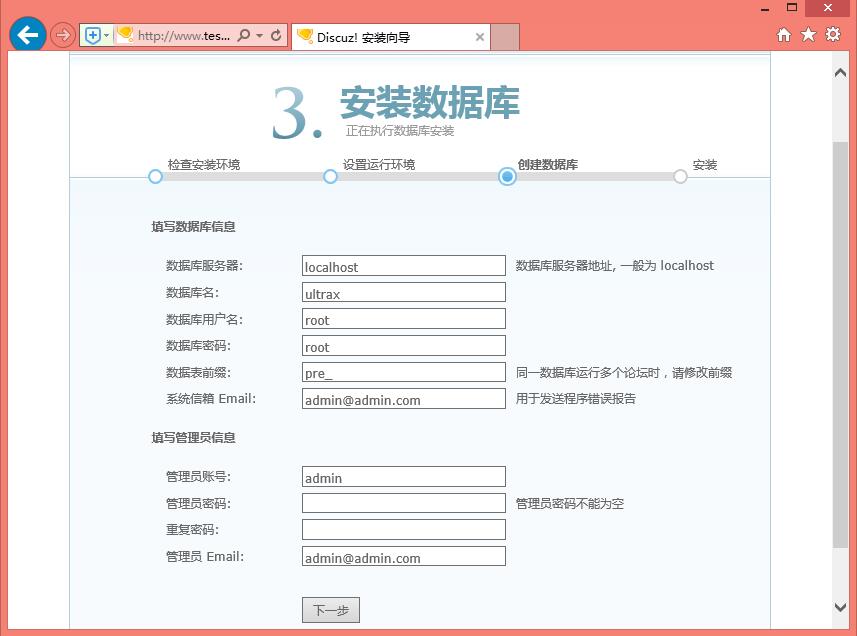Viewport: 857px width, 636px height.
Task: Click the 数据库服务器地址 hint text
Action: (x=614, y=266)
